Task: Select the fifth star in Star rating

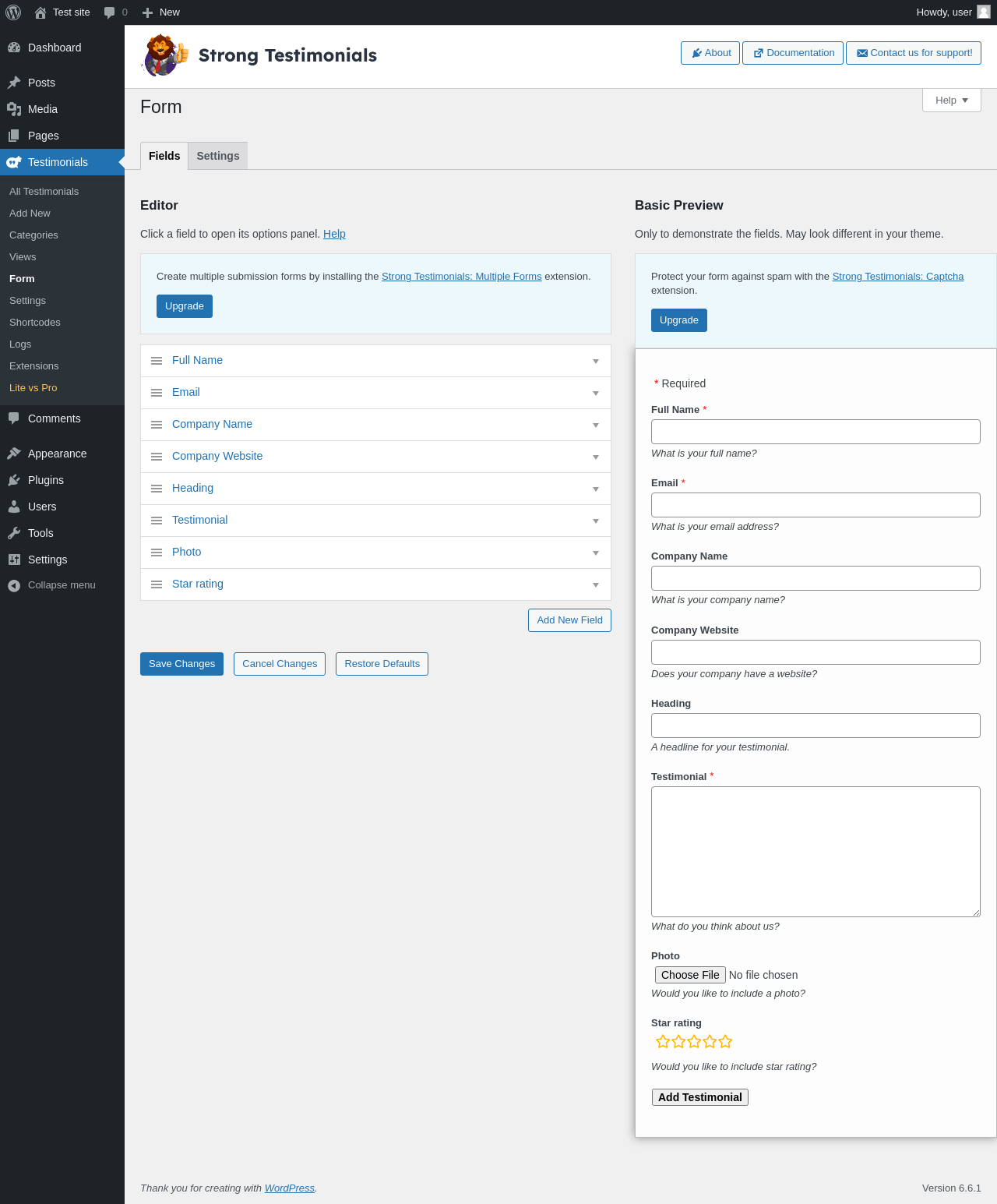Action: (725, 1042)
